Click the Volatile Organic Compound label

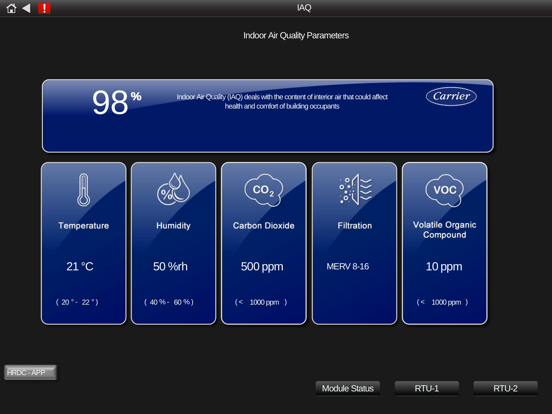click(x=445, y=230)
